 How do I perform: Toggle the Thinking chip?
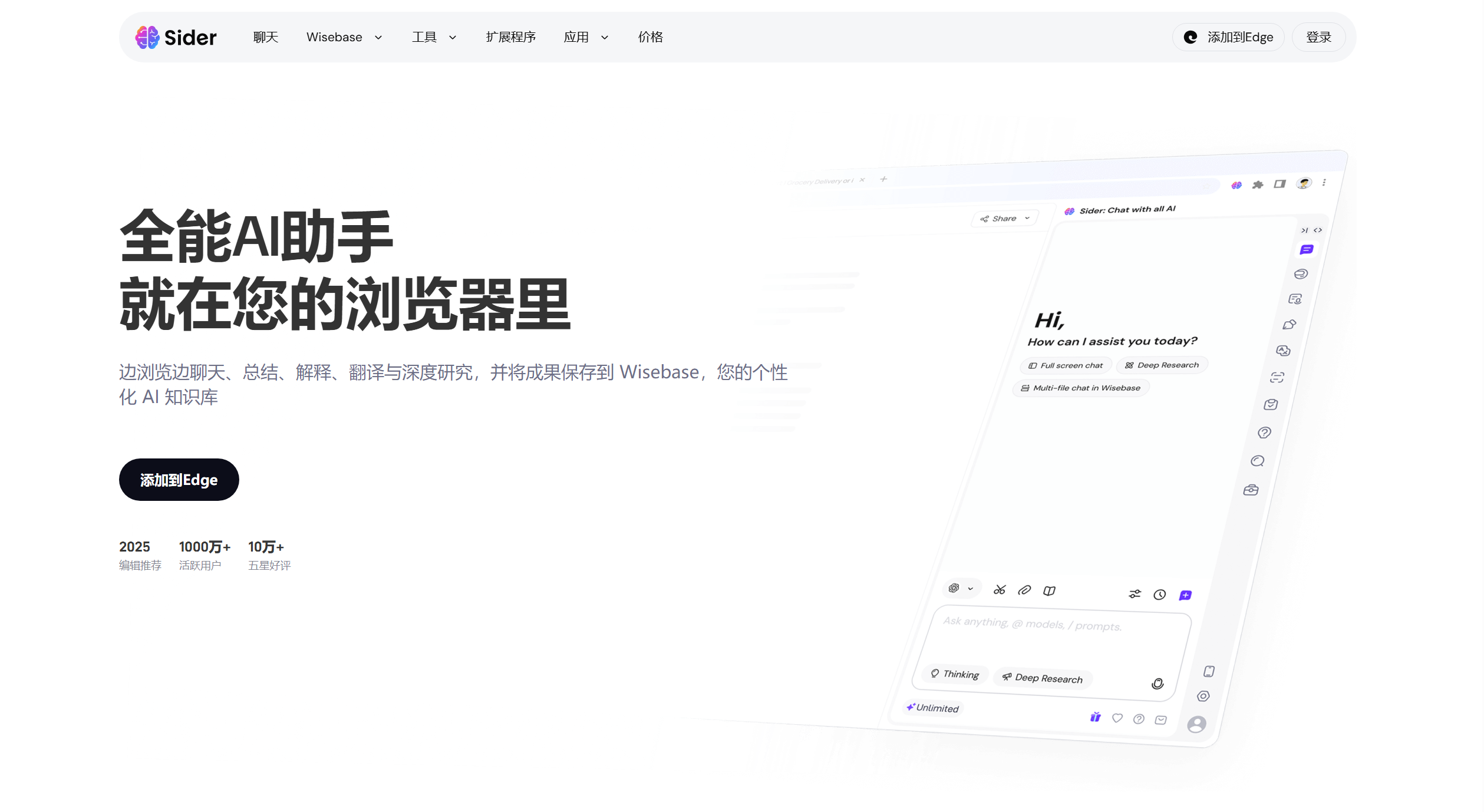tap(955, 674)
